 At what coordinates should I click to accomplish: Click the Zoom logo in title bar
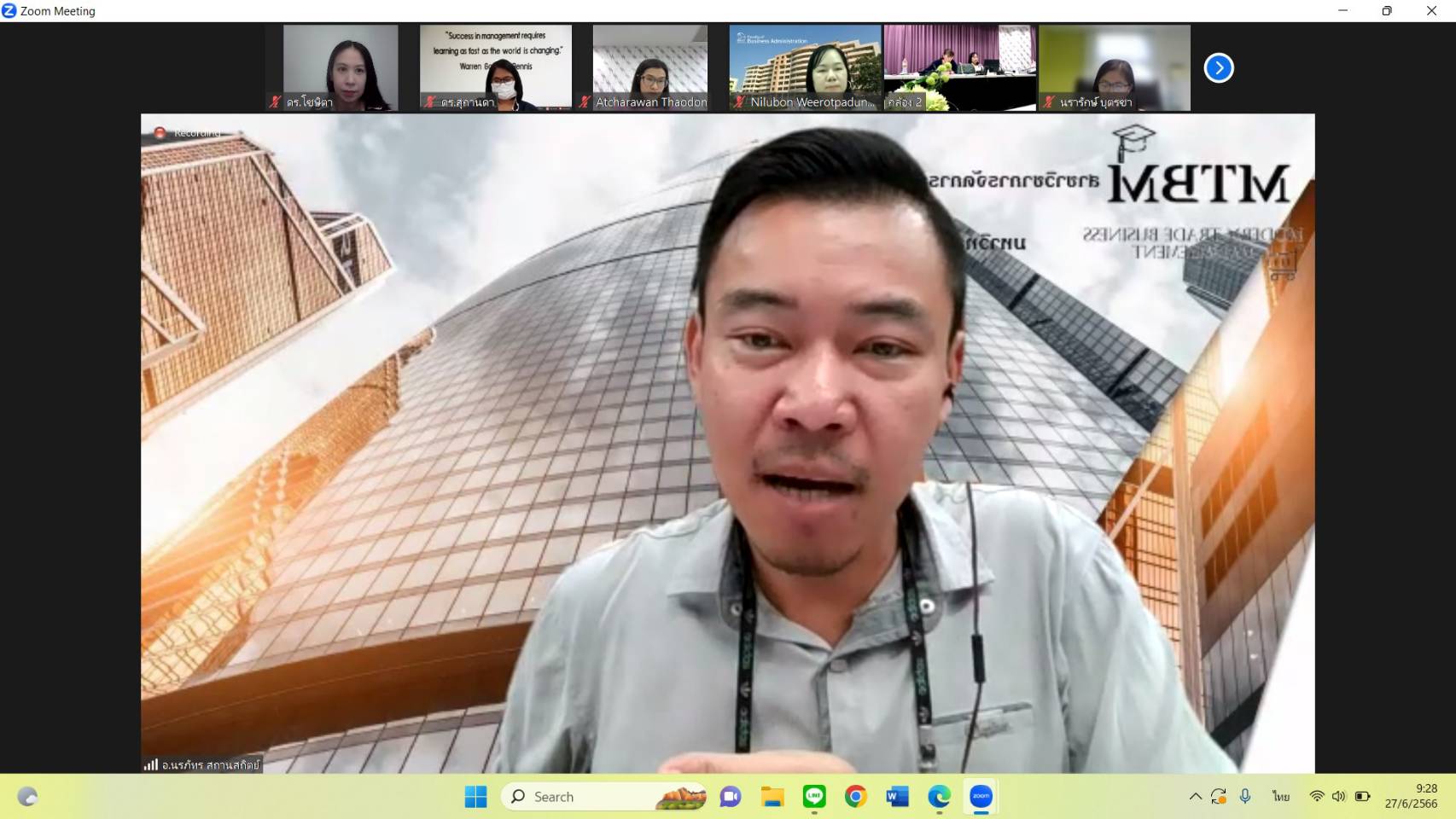(9, 10)
